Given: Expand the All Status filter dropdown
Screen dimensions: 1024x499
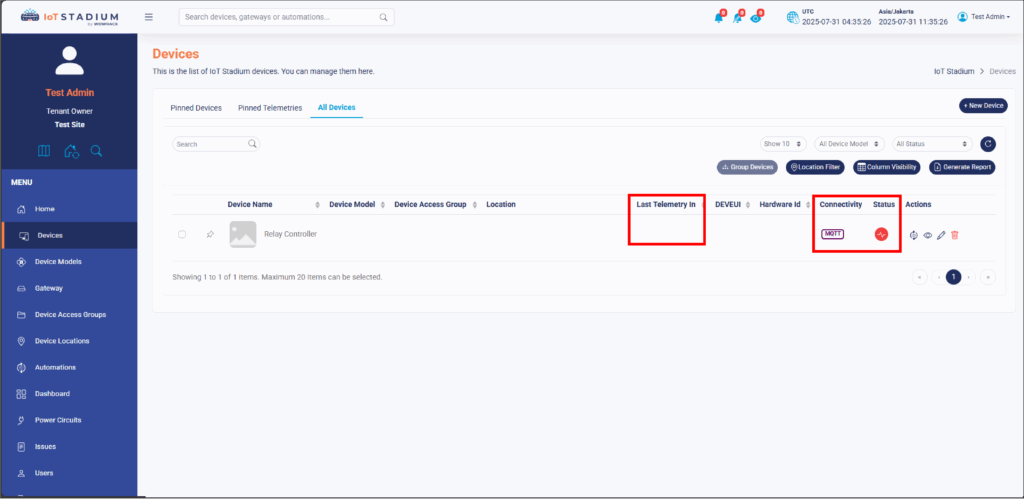Looking at the screenshot, I should tap(932, 144).
